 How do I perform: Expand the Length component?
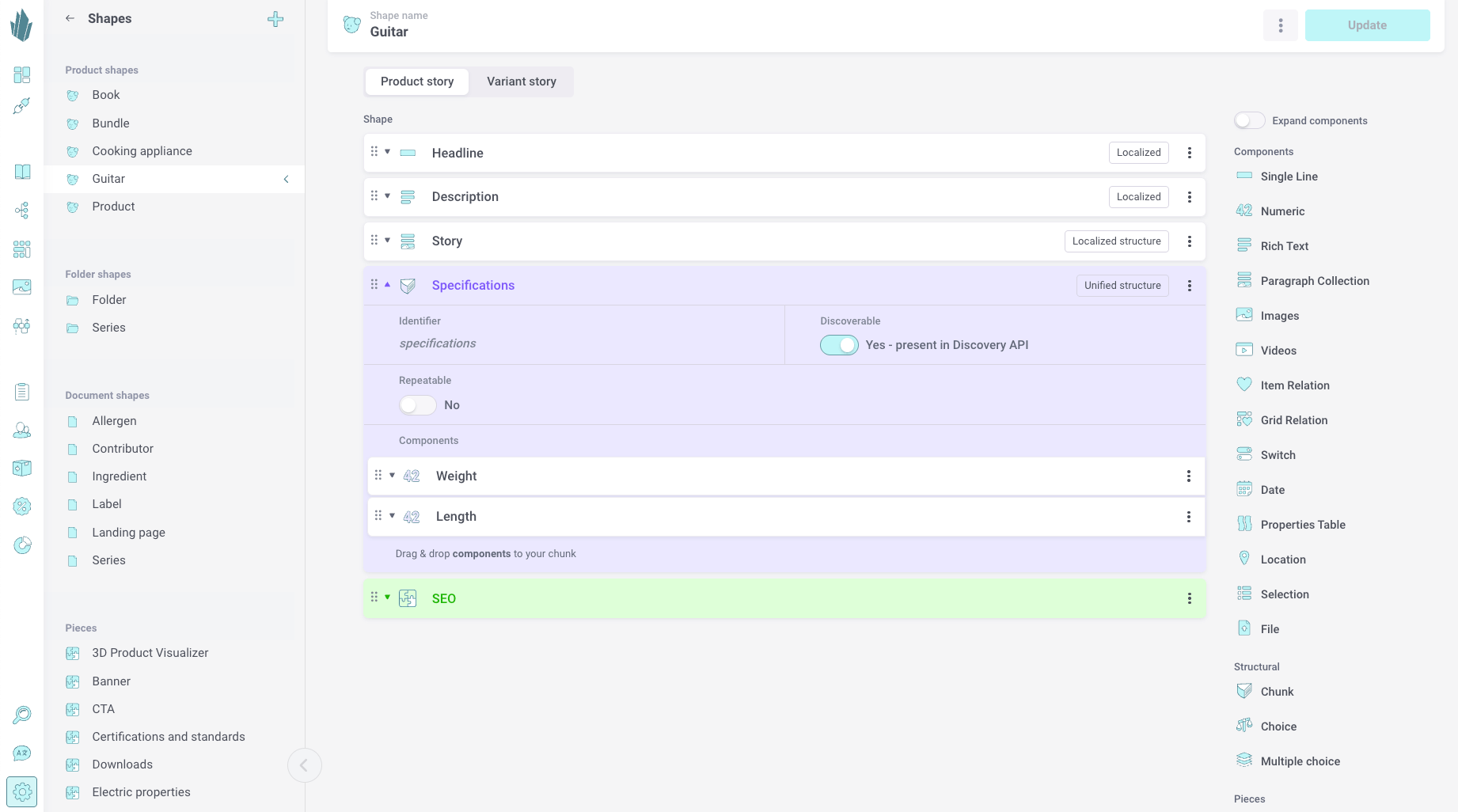click(392, 516)
